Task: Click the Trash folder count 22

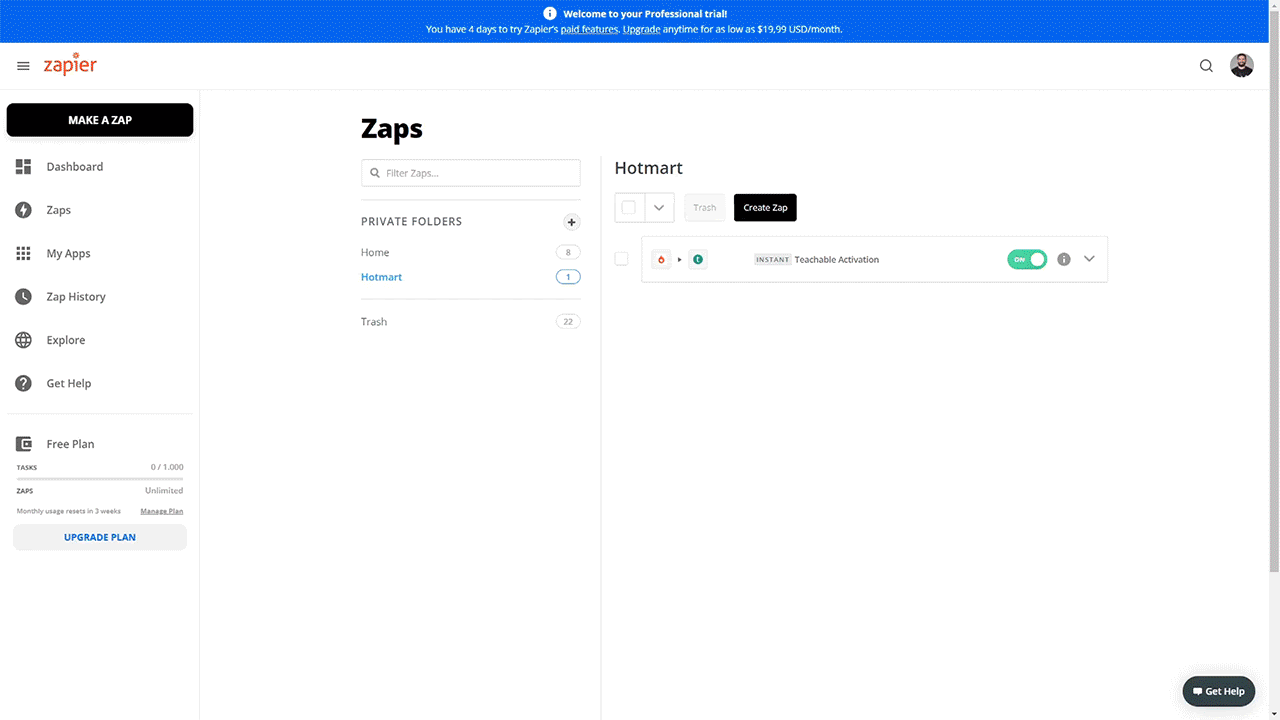Action: tap(568, 322)
